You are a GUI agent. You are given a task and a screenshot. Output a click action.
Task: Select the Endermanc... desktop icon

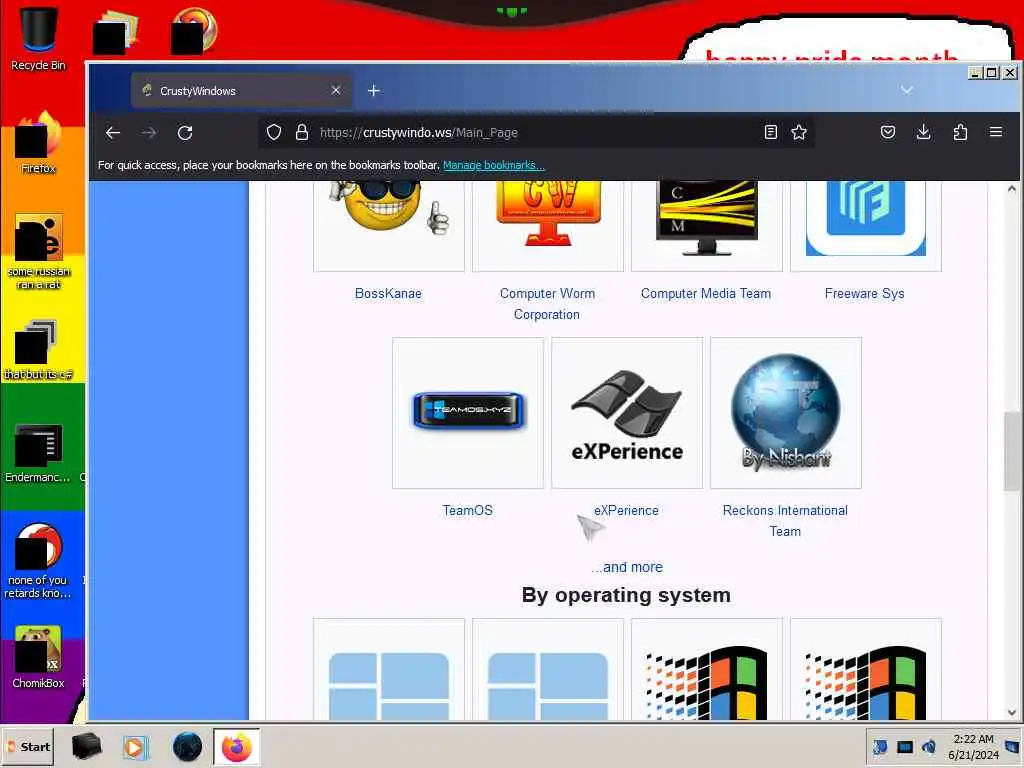pos(38,453)
